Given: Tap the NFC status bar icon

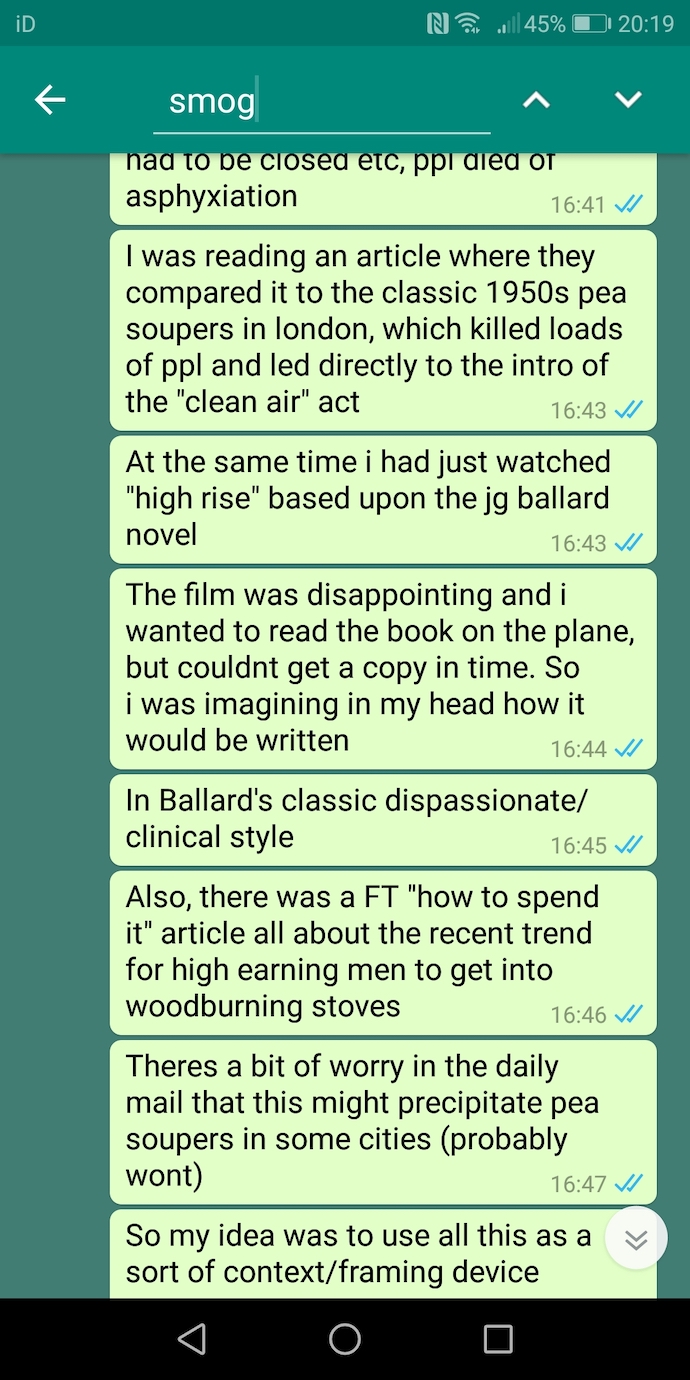Looking at the screenshot, I should 438,23.
